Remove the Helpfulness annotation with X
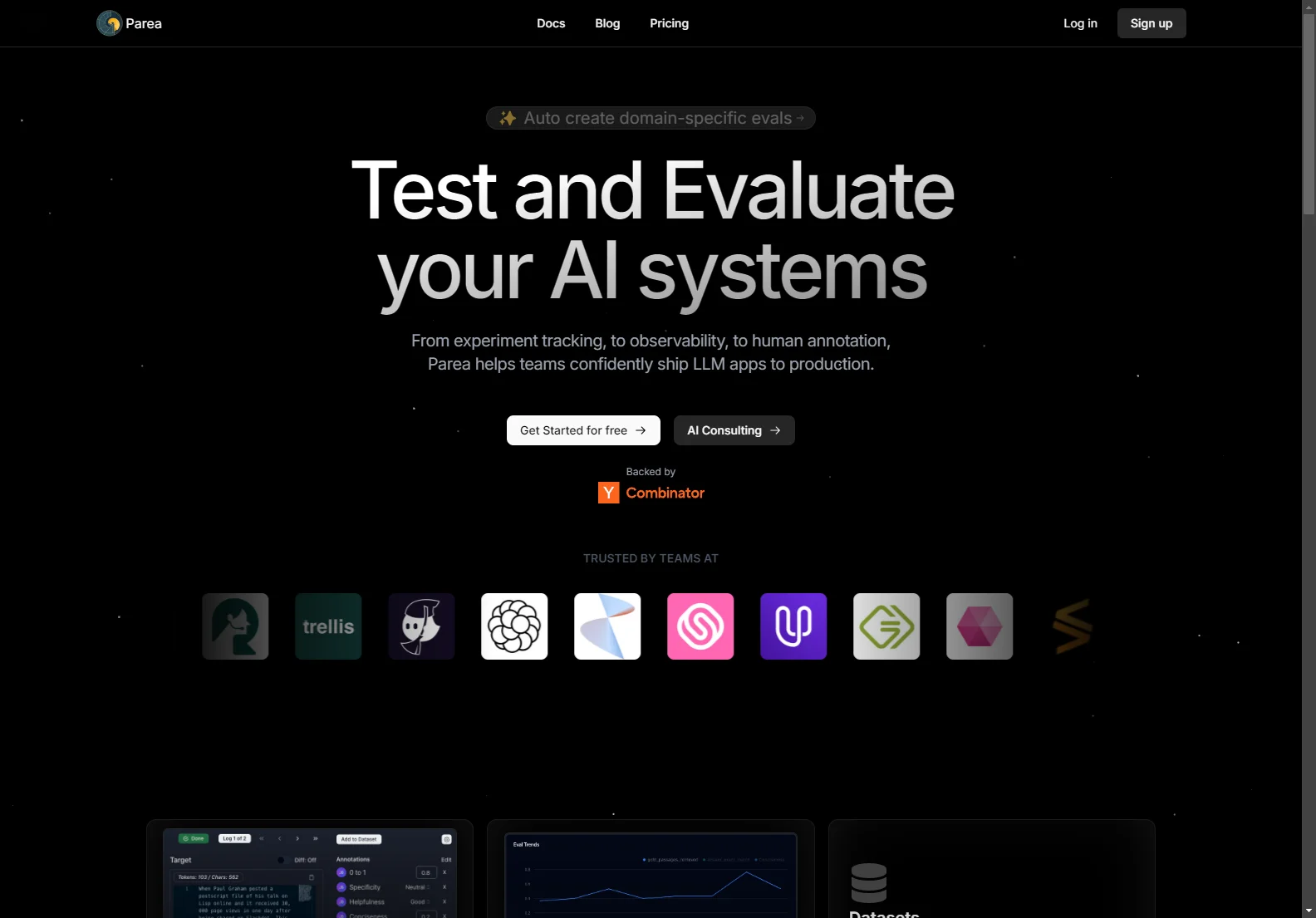This screenshot has height=918, width=1316. click(x=444, y=901)
